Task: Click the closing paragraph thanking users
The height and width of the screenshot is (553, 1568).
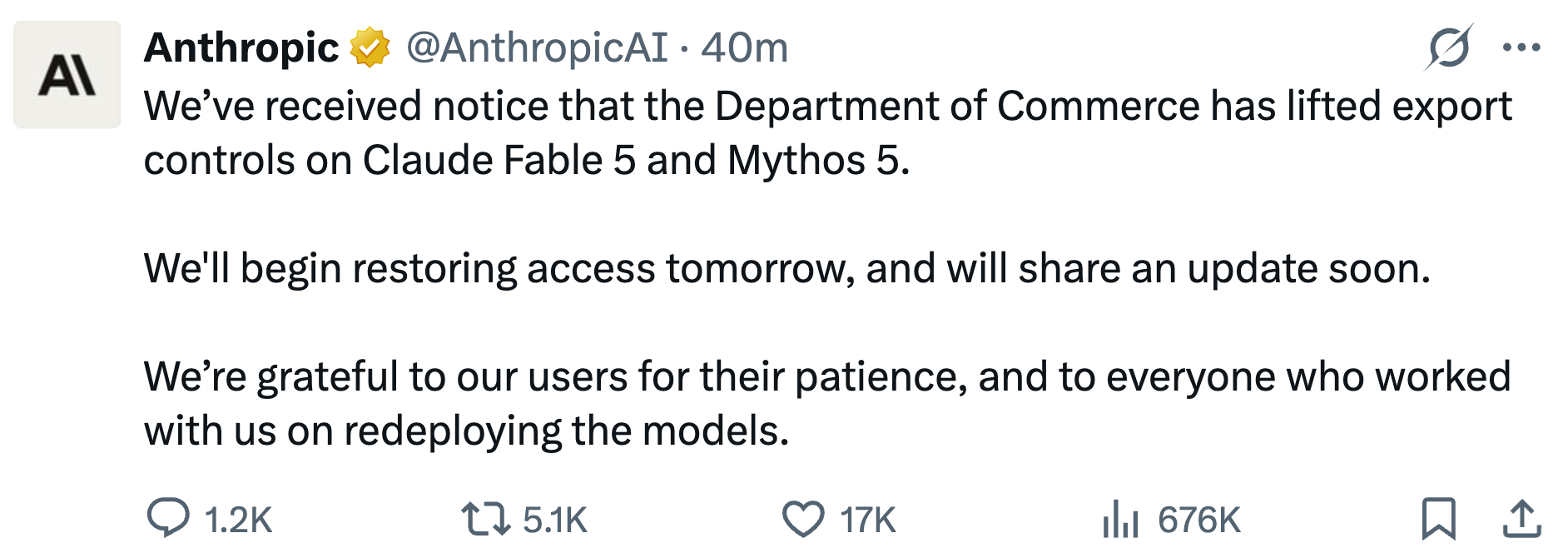Action: click(x=827, y=404)
